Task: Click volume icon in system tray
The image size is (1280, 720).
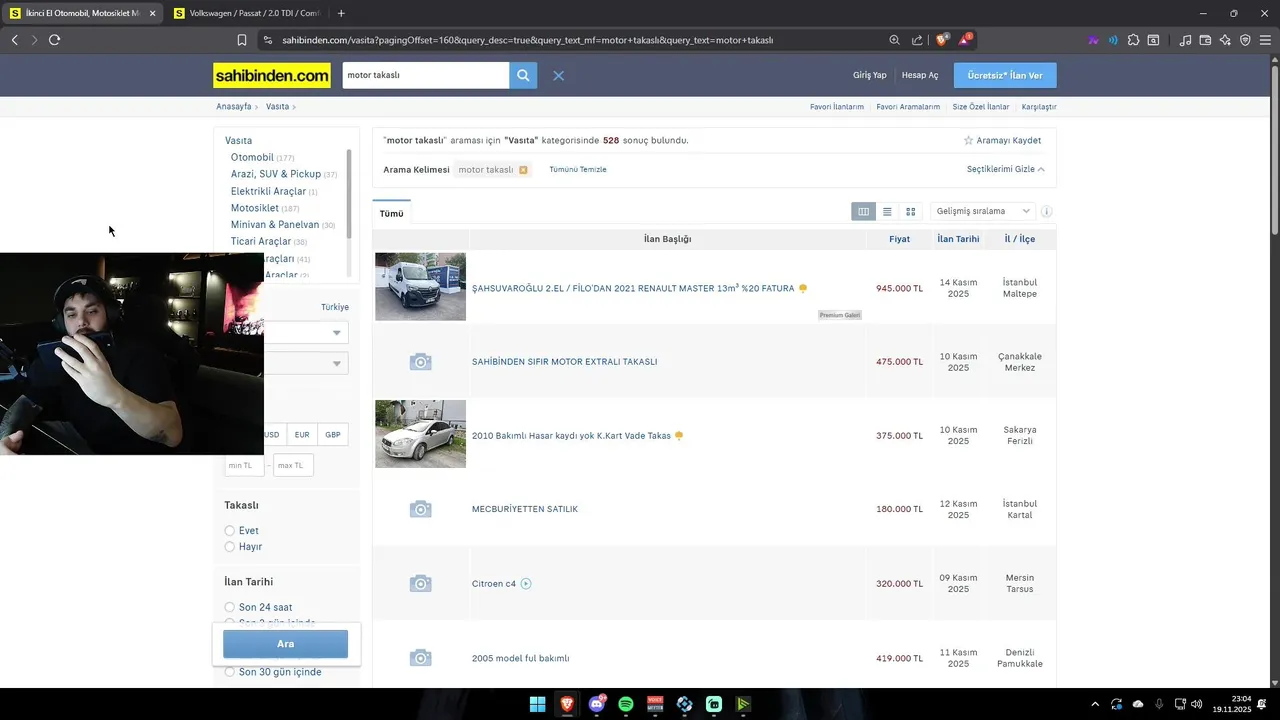Action: [1197, 704]
